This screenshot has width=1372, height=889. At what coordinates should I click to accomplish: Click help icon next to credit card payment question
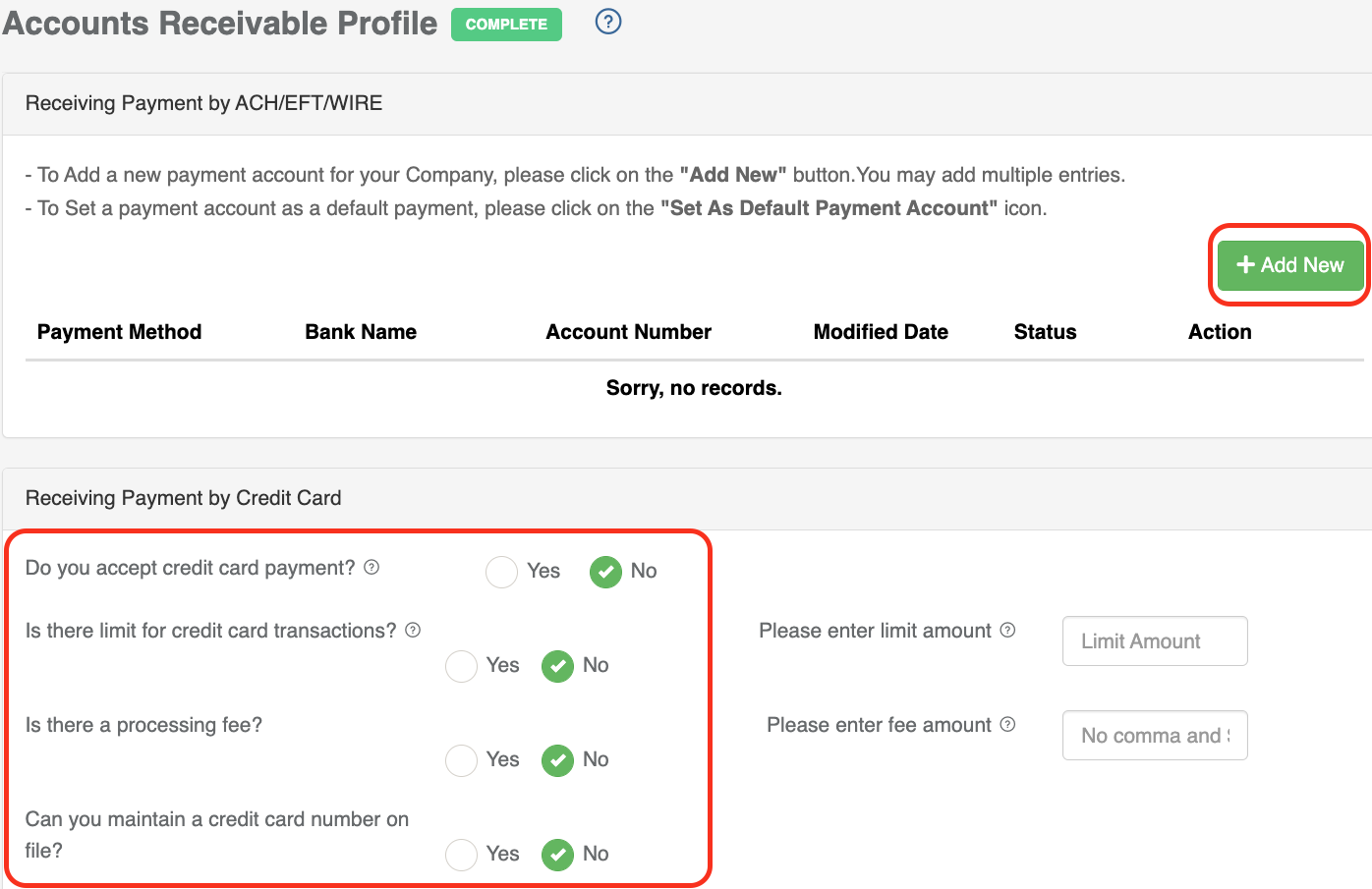coord(372,567)
